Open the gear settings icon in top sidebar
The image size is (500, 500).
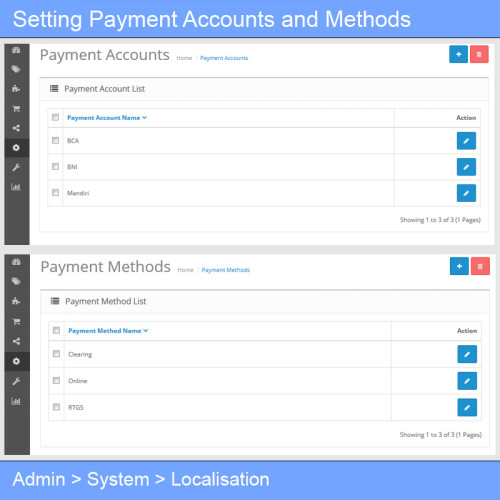16,147
